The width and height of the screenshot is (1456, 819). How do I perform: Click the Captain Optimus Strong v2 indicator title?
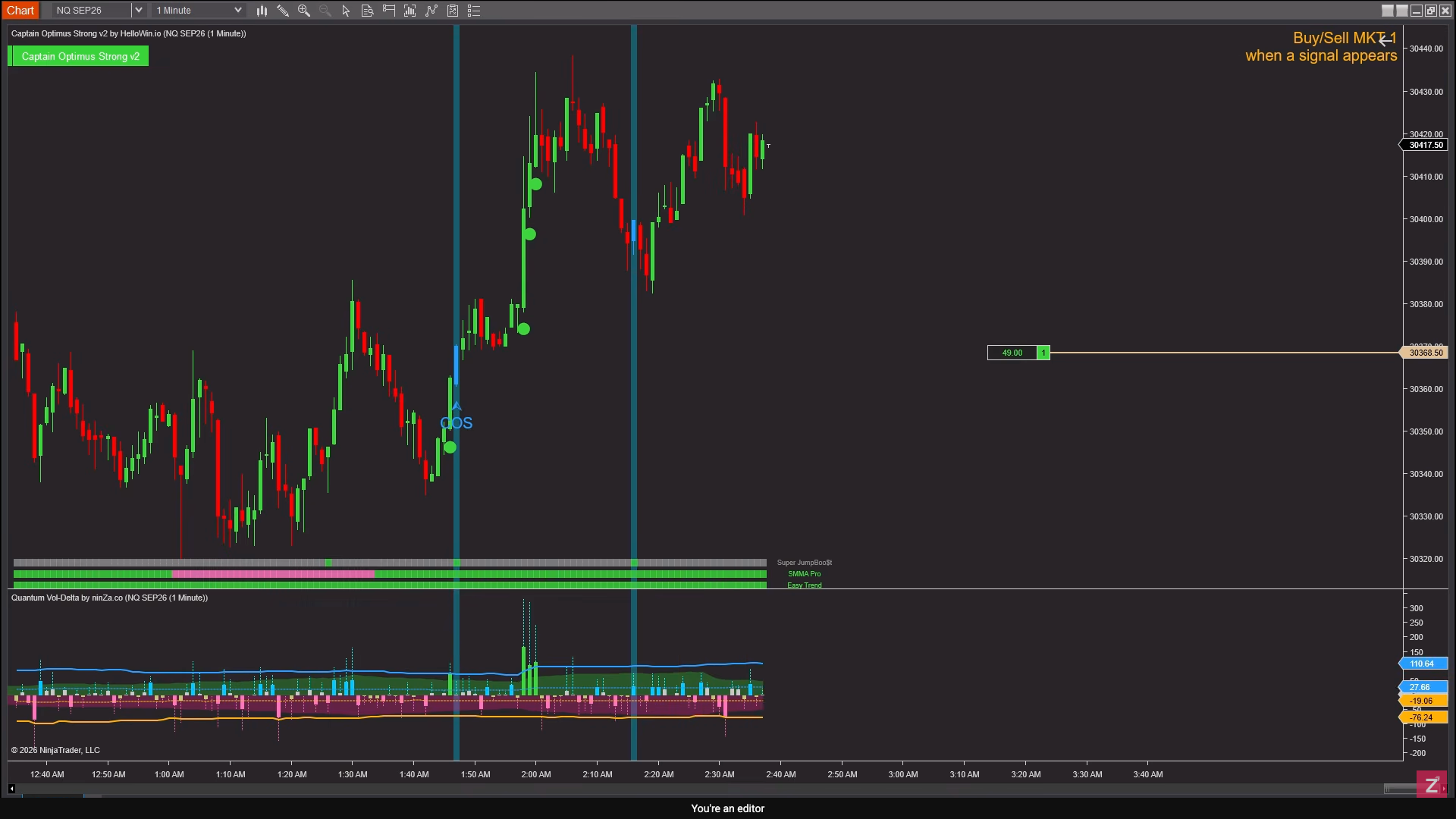(x=129, y=33)
